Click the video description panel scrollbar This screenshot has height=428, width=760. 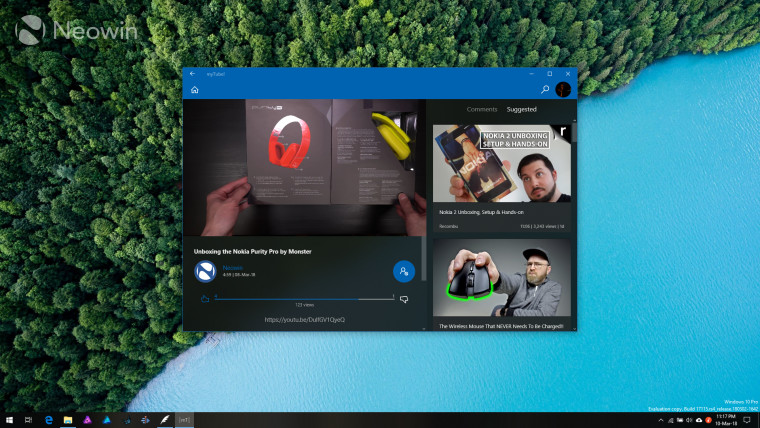[424, 258]
